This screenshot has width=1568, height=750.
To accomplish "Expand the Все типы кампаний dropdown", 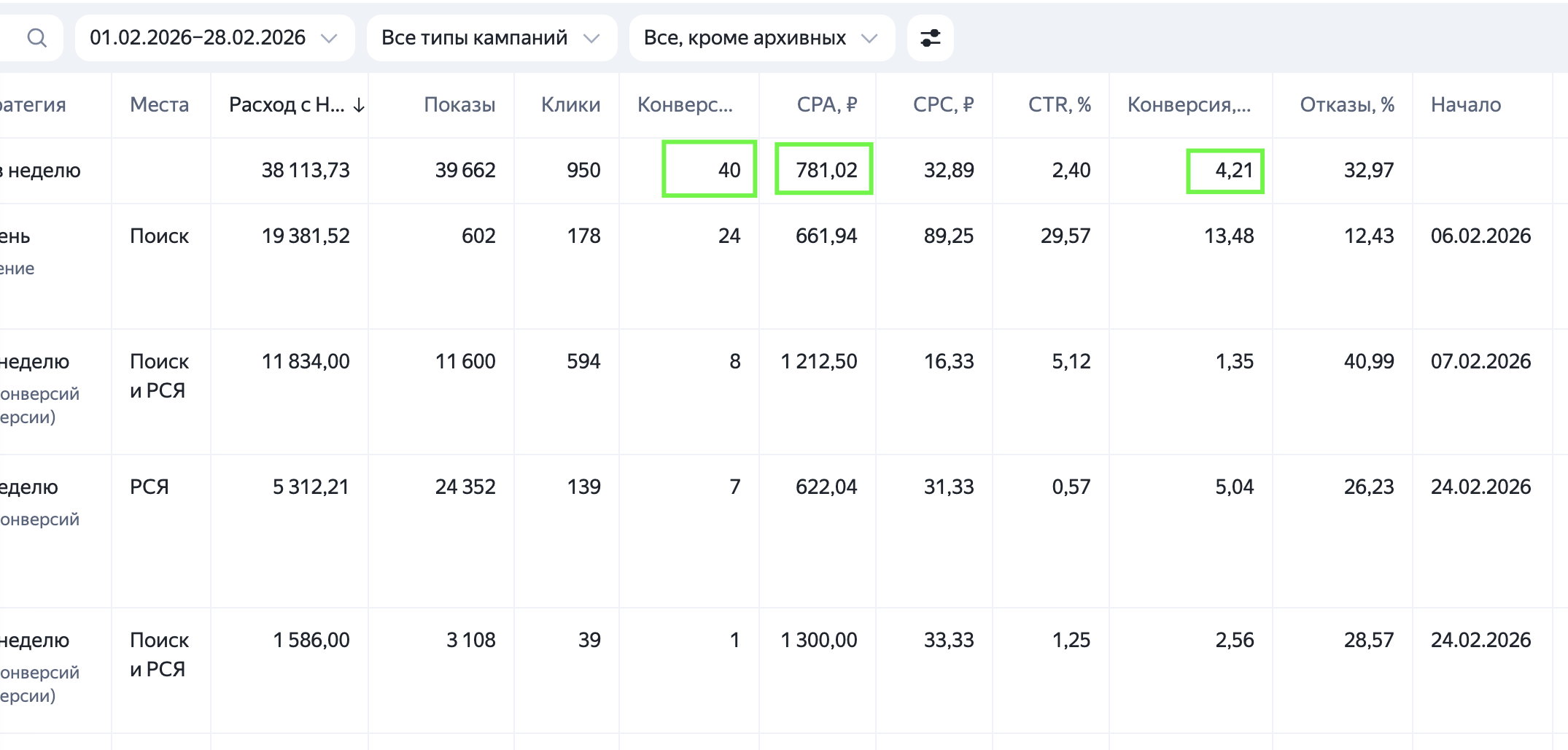I will [x=491, y=38].
